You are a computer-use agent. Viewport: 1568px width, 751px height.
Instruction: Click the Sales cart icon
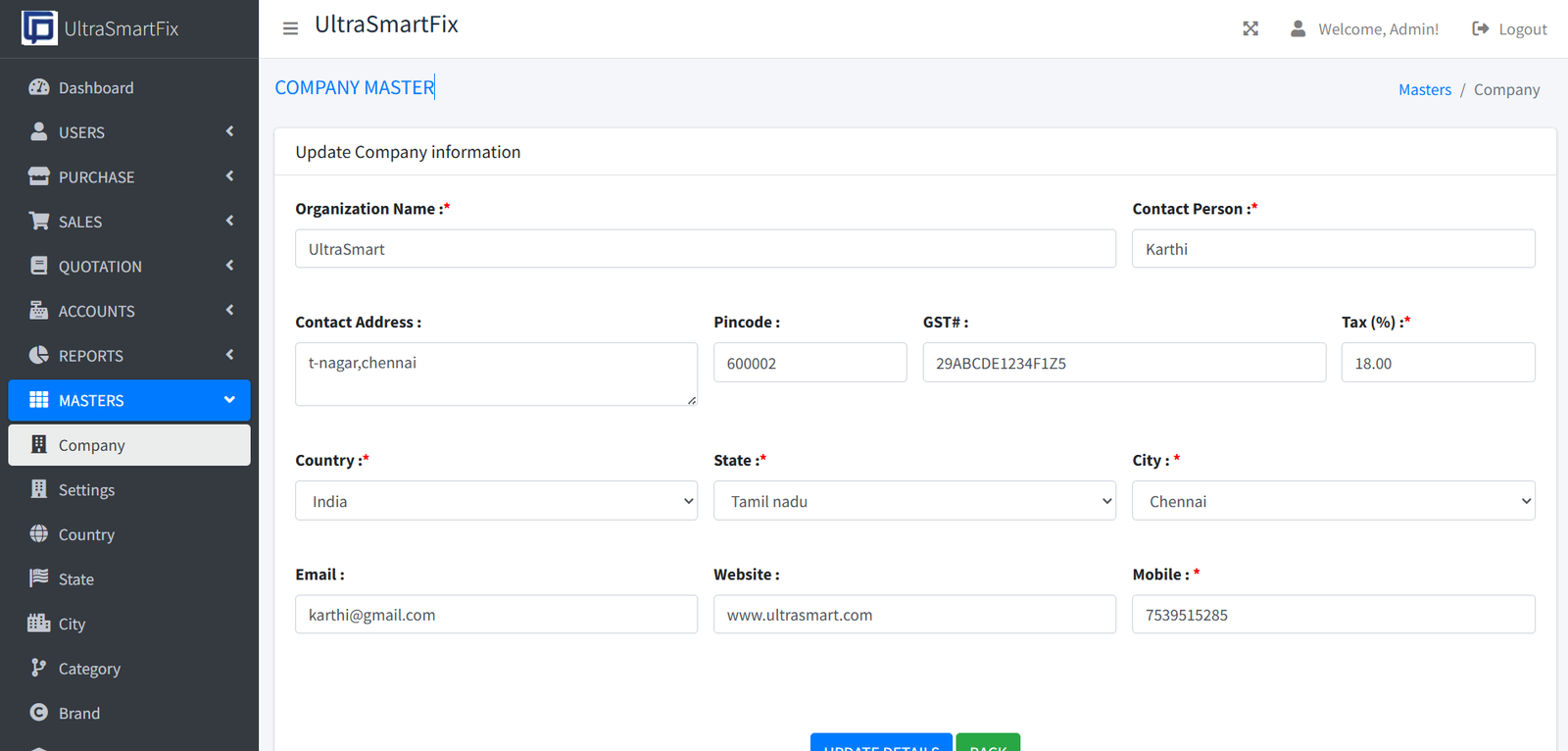tap(39, 221)
